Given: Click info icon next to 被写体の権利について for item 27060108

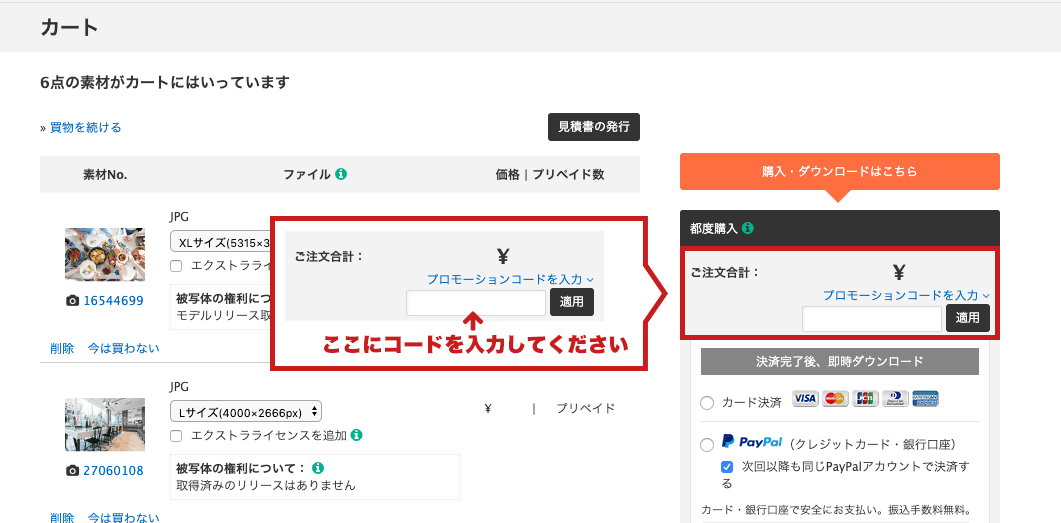Looking at the screenshot, I should coord(318,468).
